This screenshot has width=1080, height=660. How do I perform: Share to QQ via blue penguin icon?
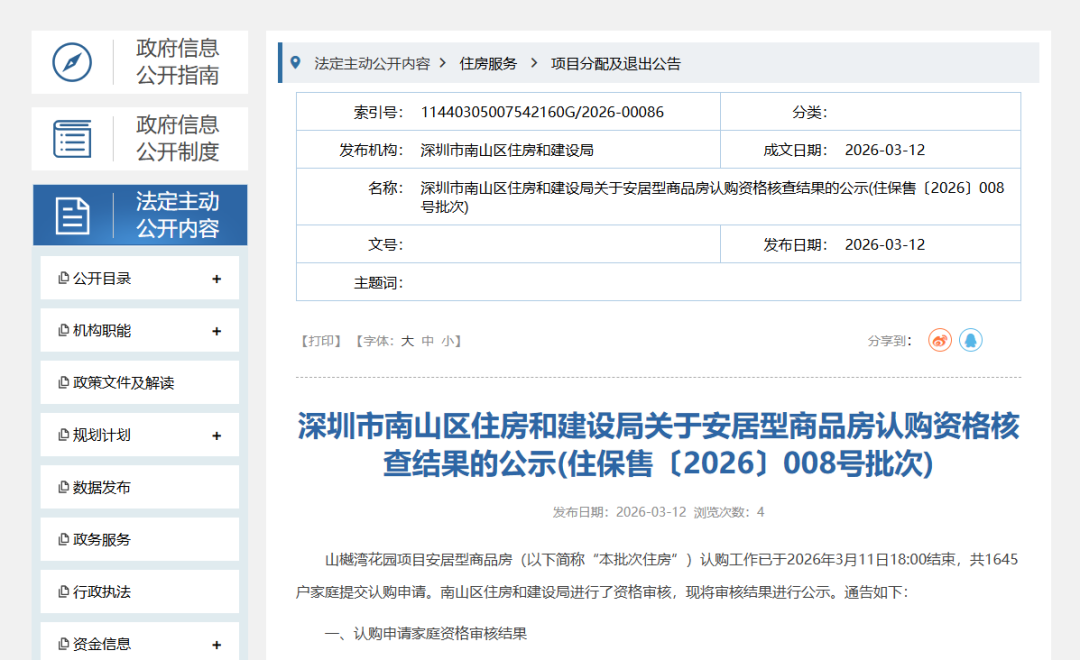[970, 340]
